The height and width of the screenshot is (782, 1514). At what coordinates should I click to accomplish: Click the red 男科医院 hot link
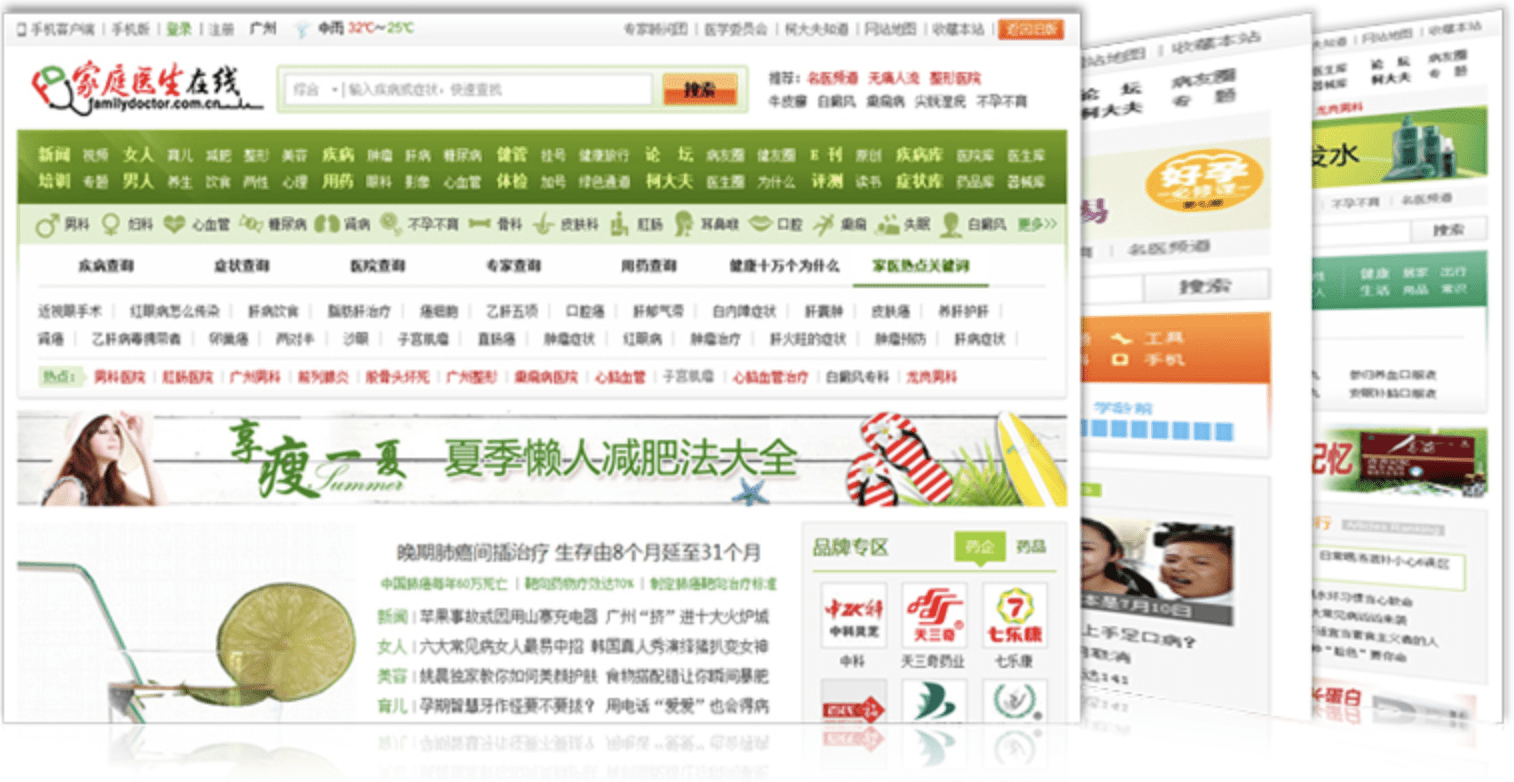point(120,378)
